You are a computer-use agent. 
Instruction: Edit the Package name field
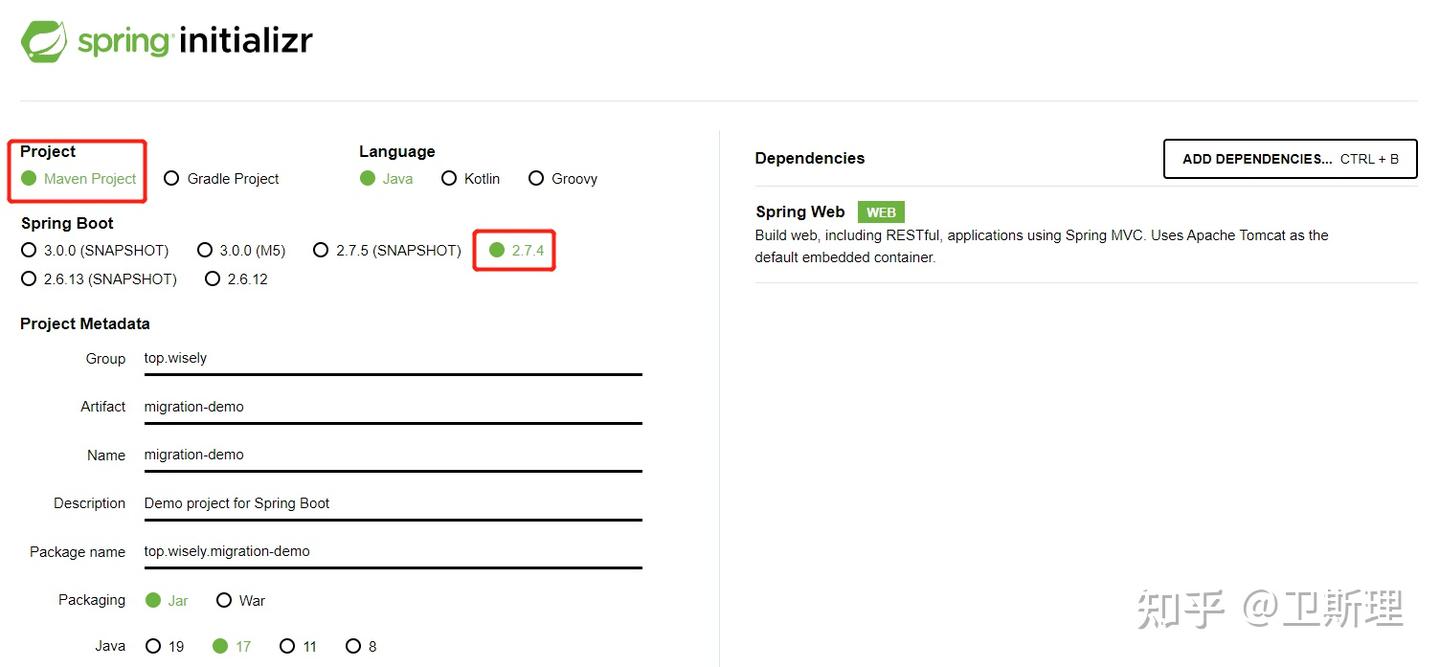pyautogui.click(x=392, y=552)
